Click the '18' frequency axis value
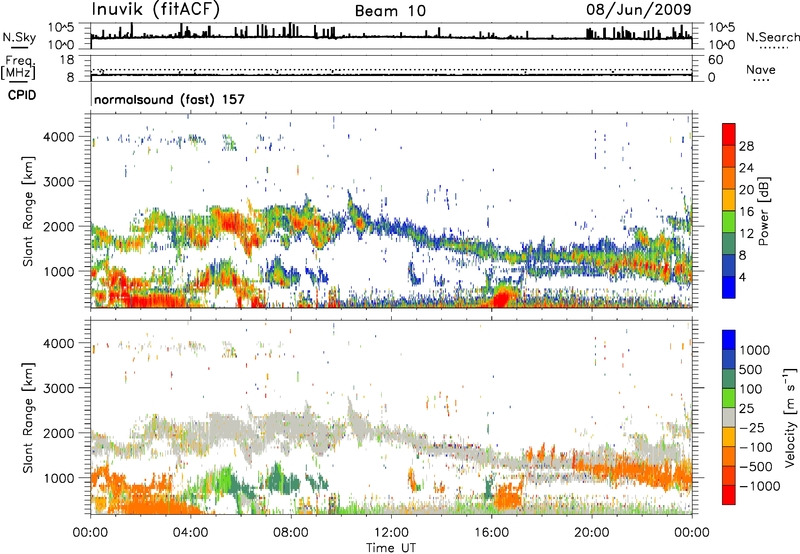800x554 pixels. [x=67, y=60]
